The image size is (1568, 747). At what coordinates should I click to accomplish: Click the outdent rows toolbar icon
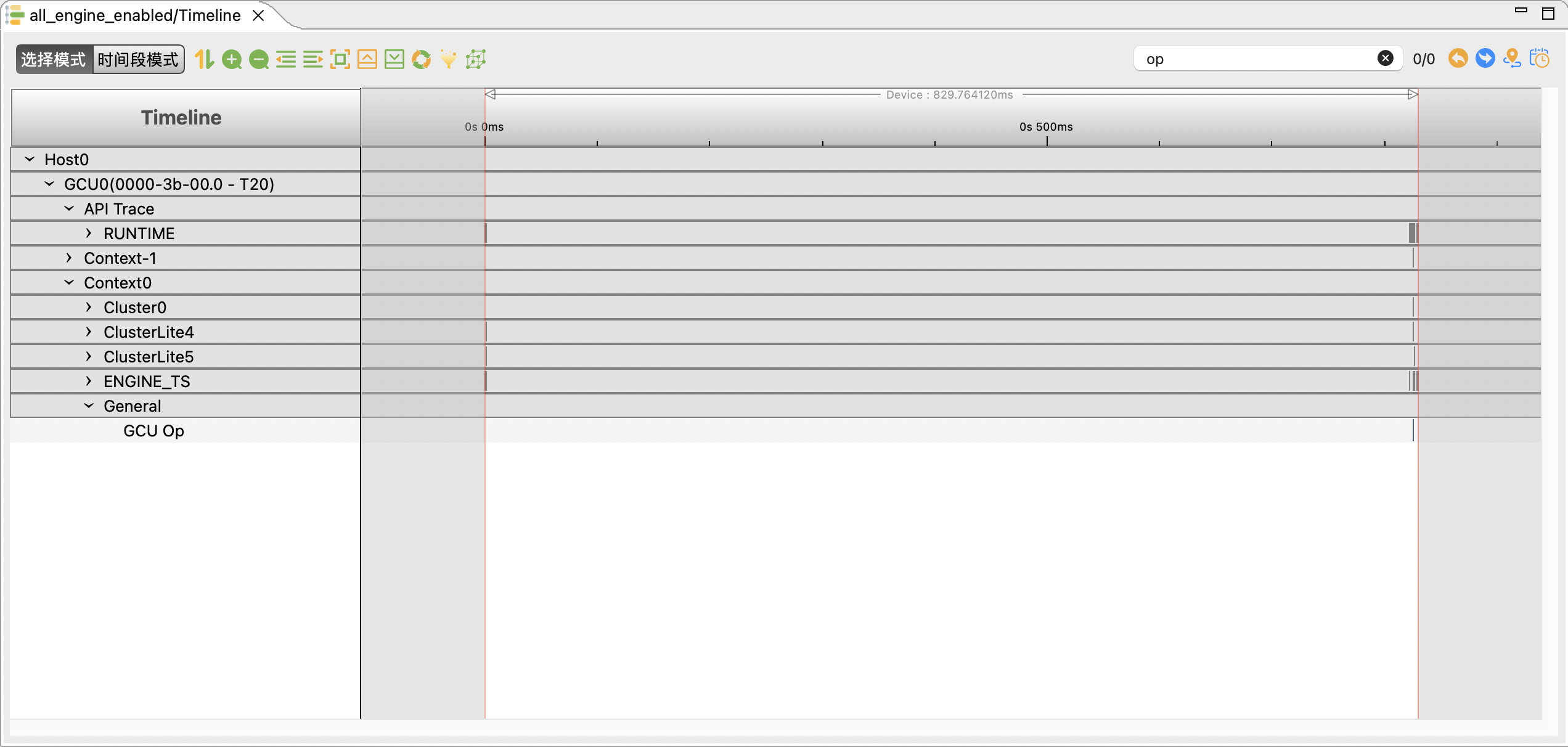tap(286, 59)
